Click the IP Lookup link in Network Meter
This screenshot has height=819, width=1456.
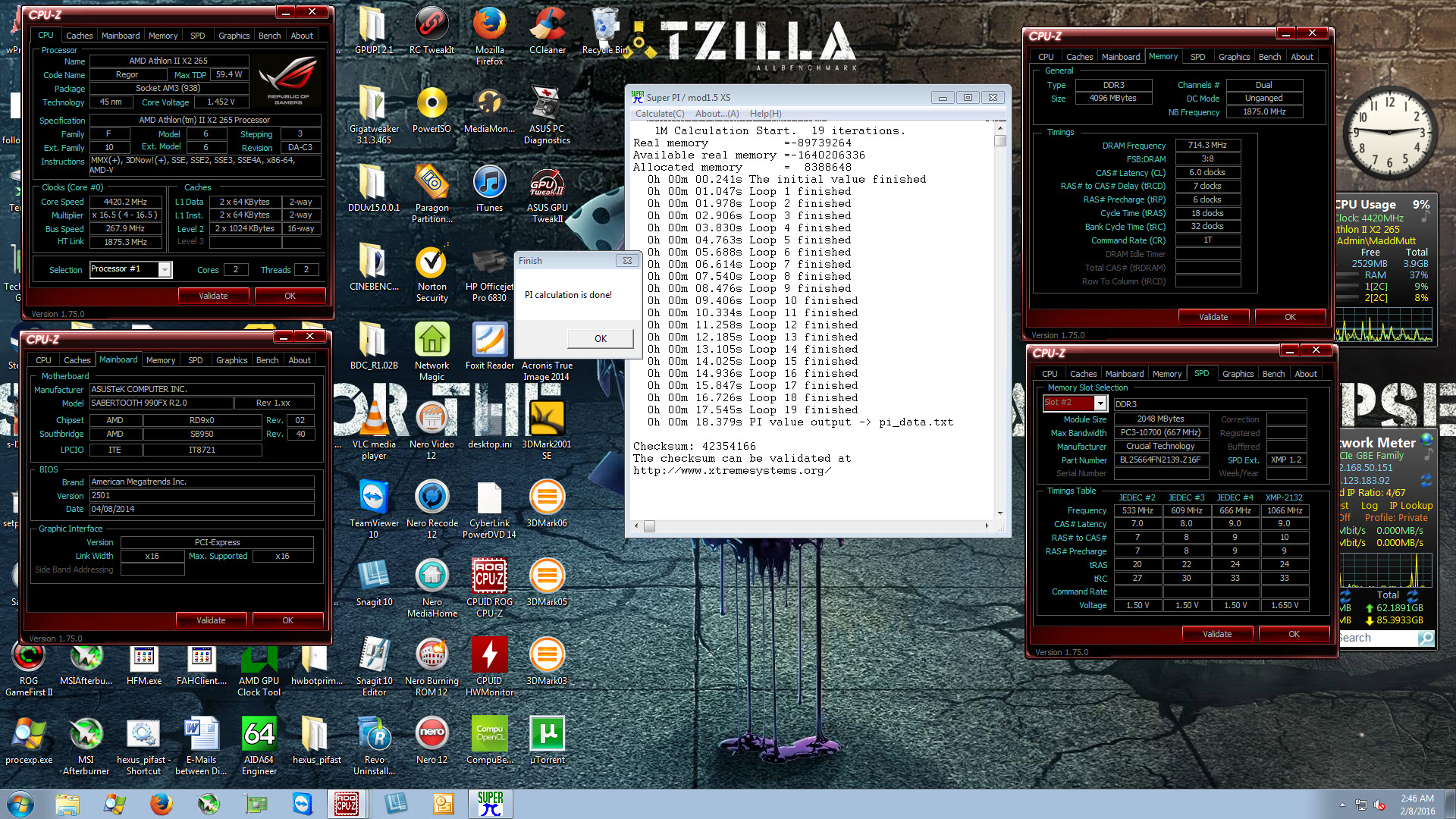1410,506
